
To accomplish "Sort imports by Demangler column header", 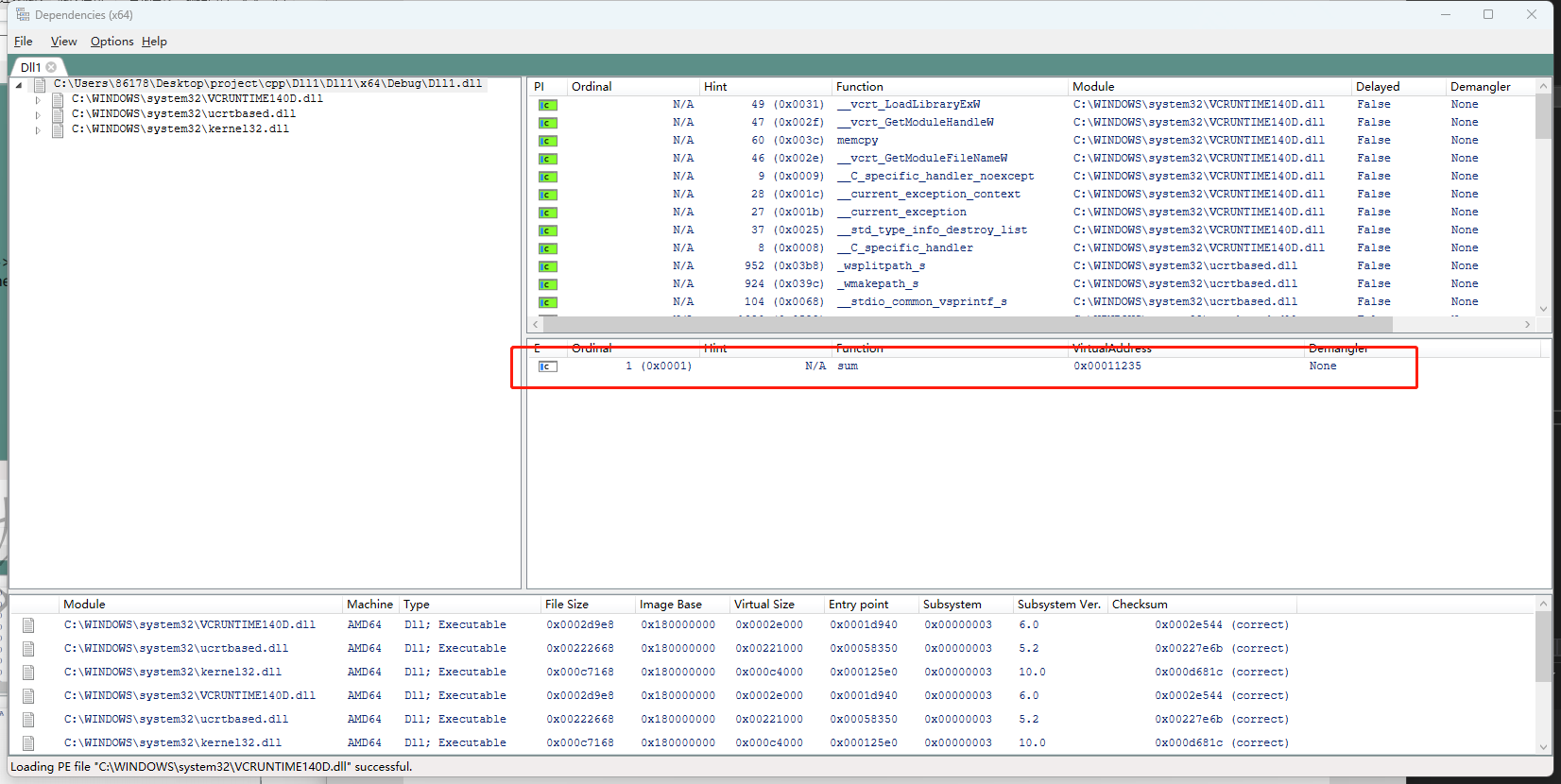I will (1491, 86).
